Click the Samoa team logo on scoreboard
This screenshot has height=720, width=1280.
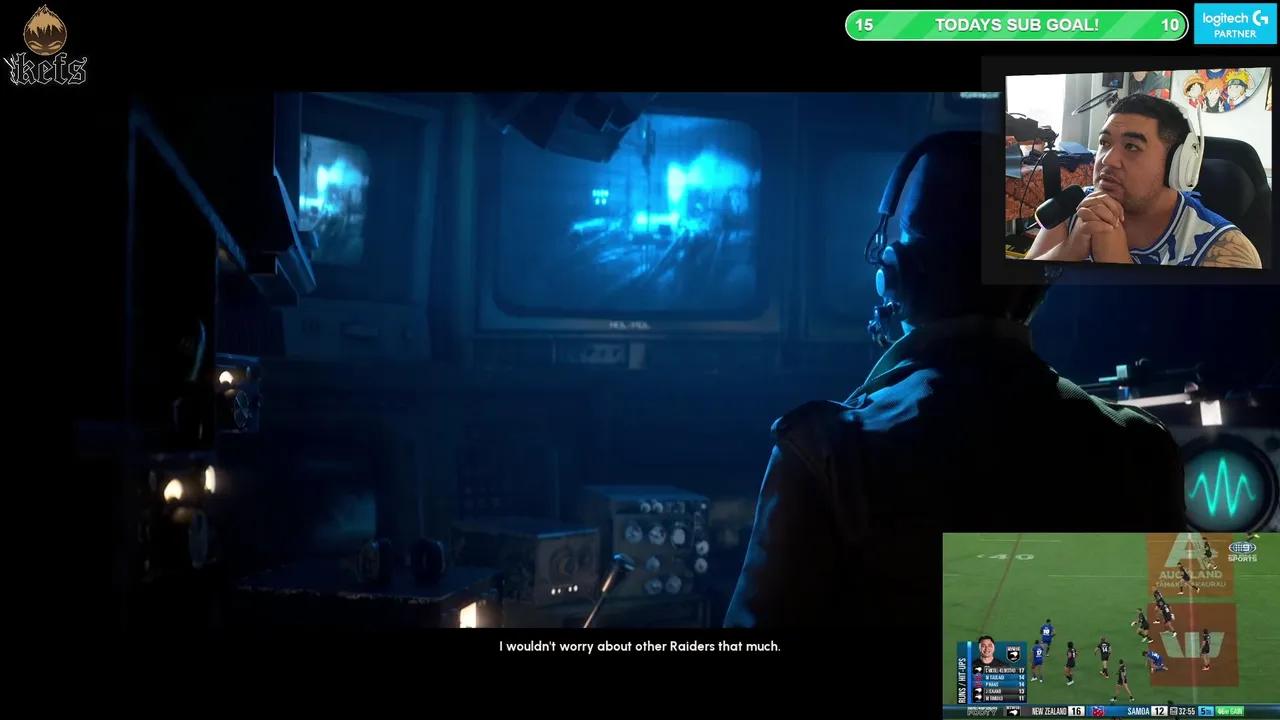(1098, 711)
